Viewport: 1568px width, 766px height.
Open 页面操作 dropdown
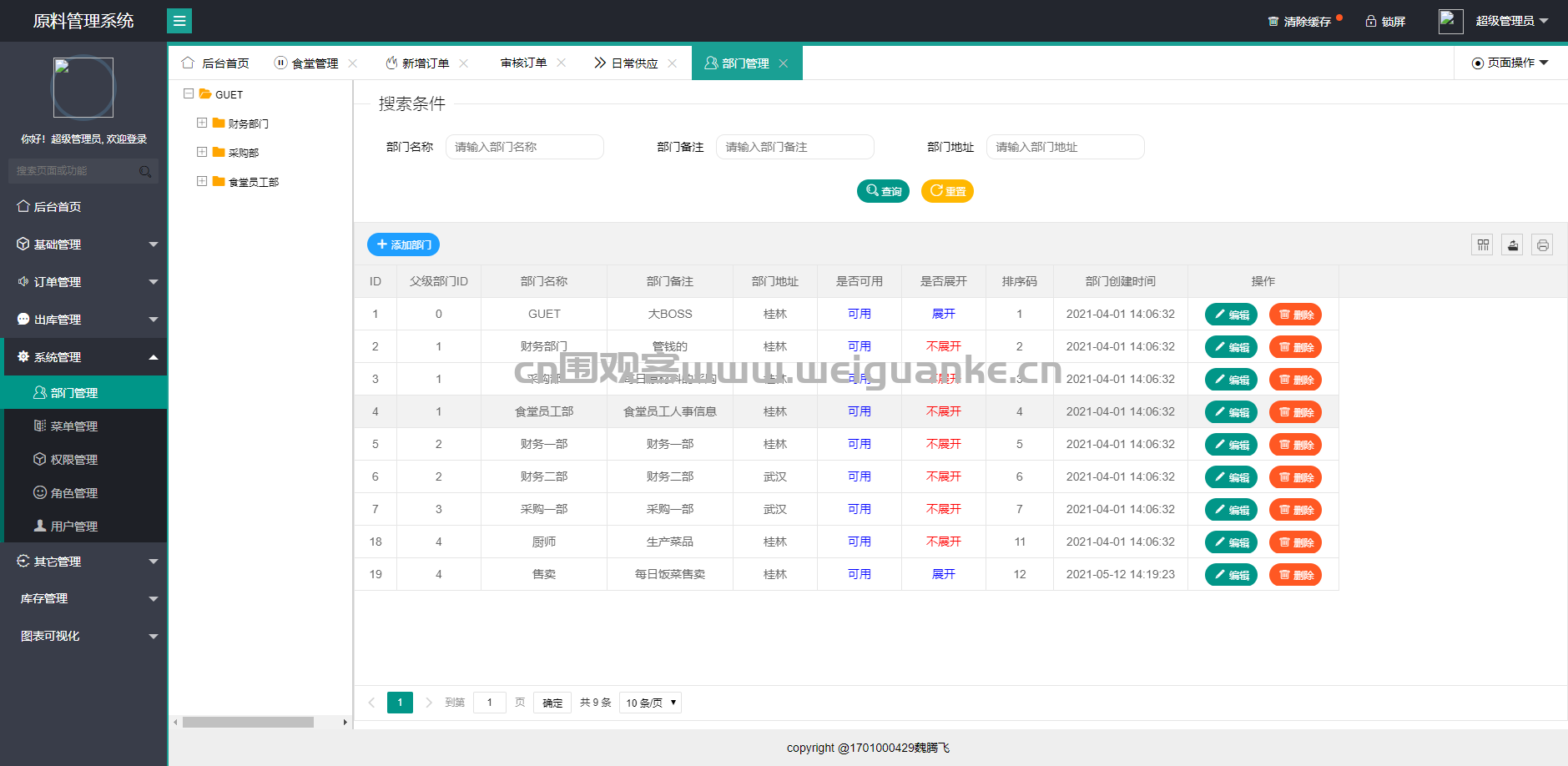(x=1510, y=63)
